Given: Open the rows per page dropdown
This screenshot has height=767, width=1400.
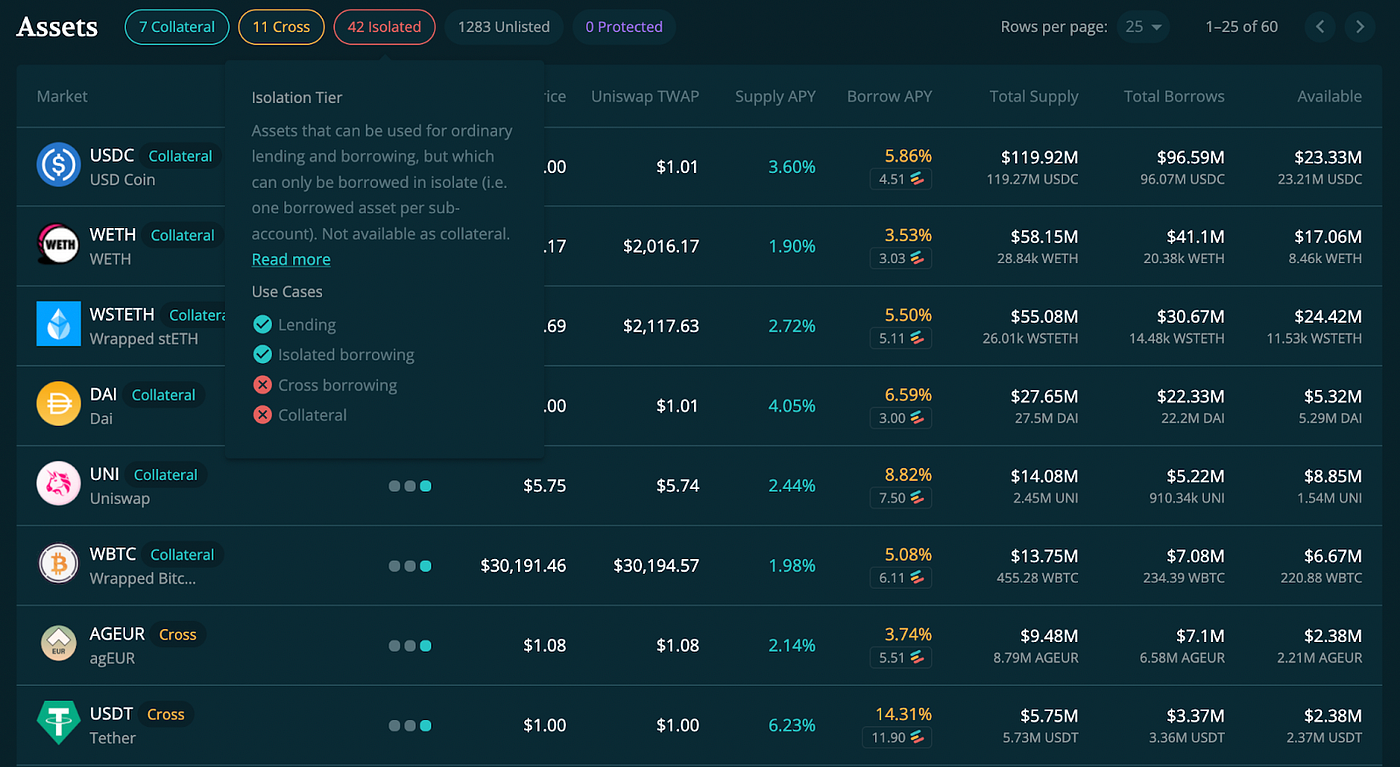Looking at the screenshot, I should pyautogui.click(x=1144, y=27).
